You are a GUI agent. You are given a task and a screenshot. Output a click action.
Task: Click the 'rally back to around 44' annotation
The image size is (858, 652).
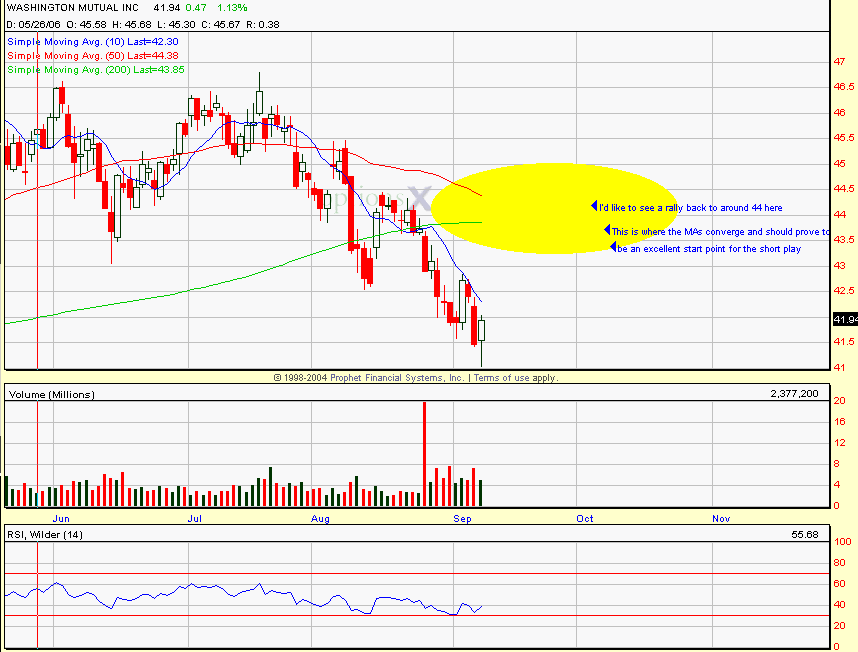click(691, 208)
